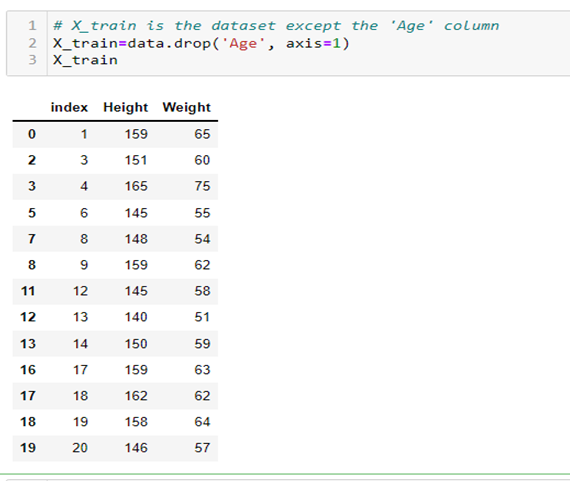
Task: Click Weight value 58
Action: [x=202, y=291]
